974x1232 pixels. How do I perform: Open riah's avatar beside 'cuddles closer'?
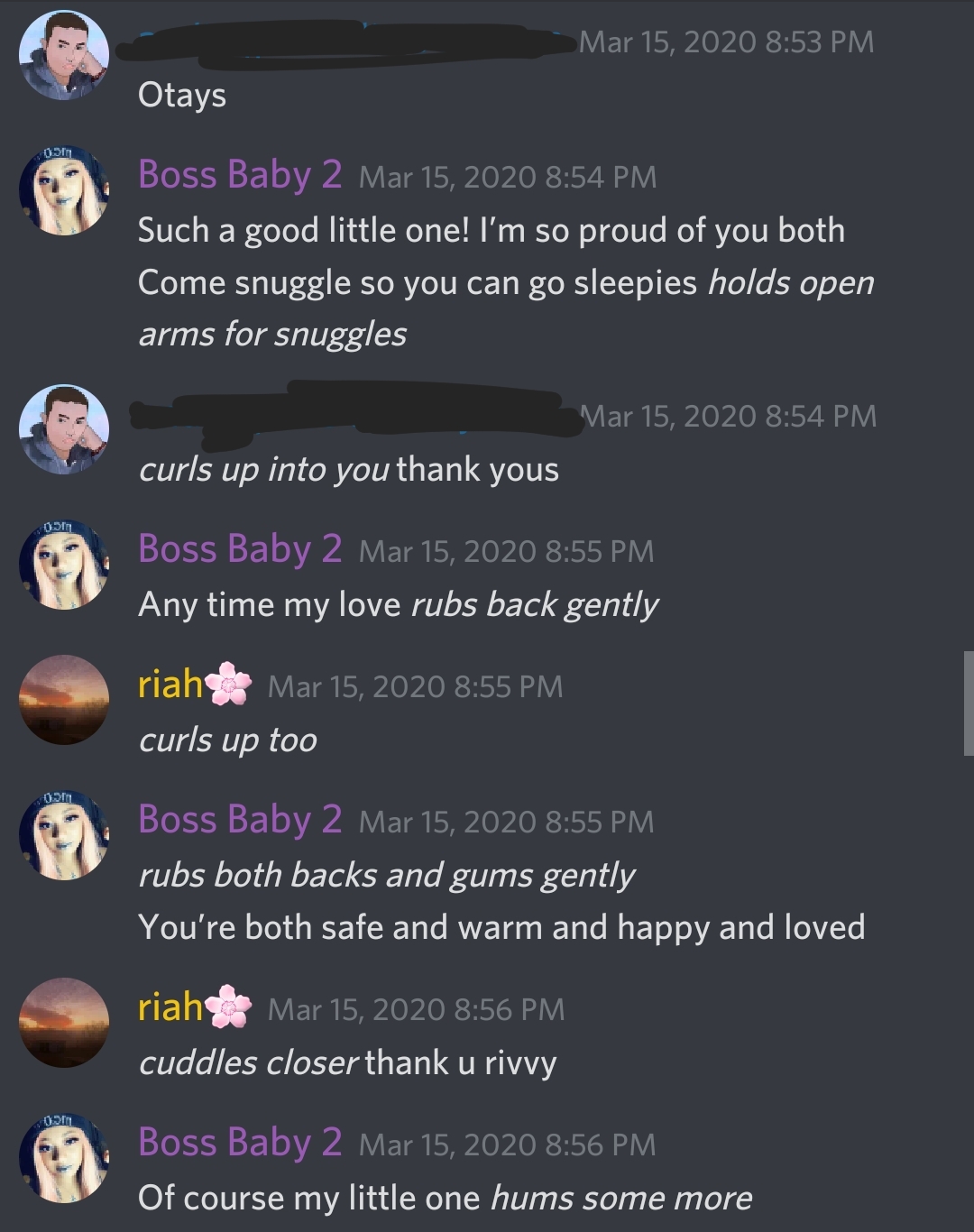click(x=64, y=1023)
